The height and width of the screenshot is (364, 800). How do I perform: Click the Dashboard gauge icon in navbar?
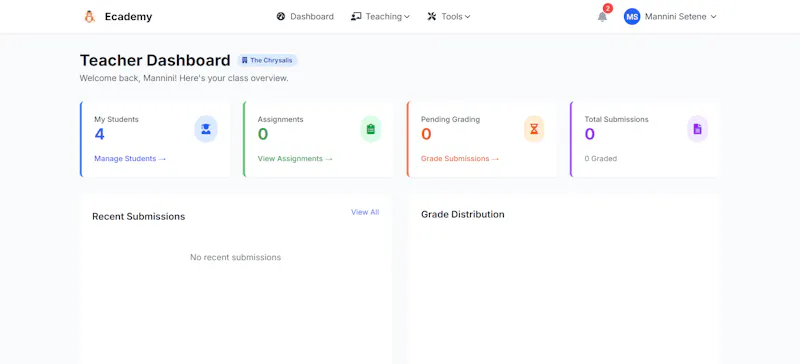[281, 16]
